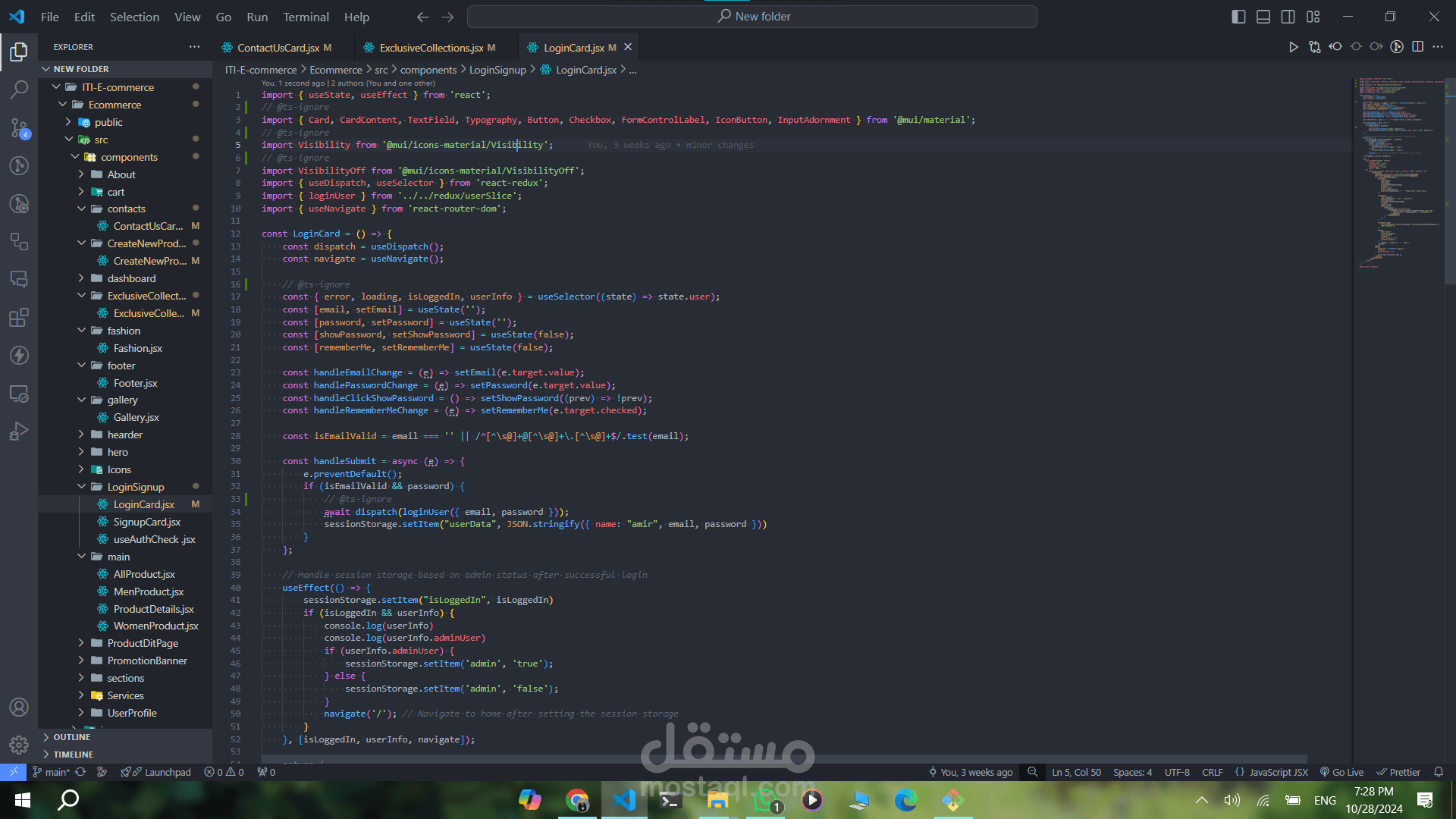1456x819 pixels.
Task: Open the Terminal menu
Action: 306,17
